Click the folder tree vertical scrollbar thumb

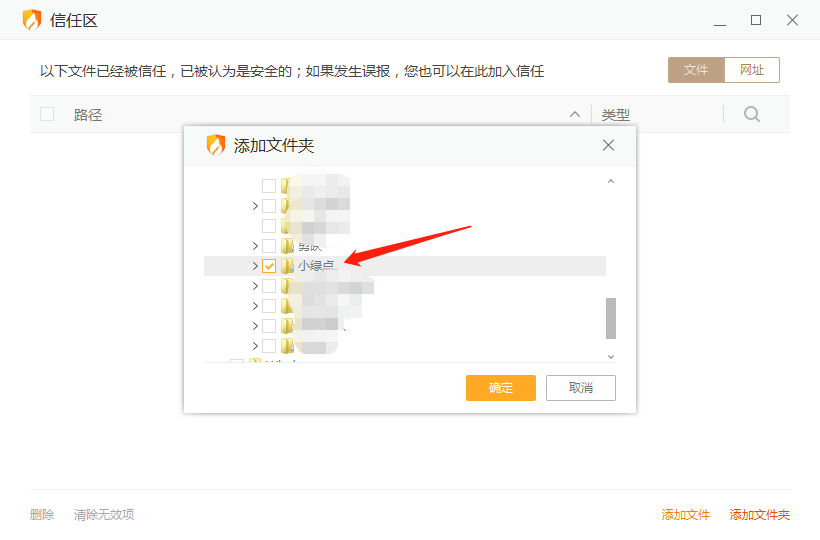[611, 318]
